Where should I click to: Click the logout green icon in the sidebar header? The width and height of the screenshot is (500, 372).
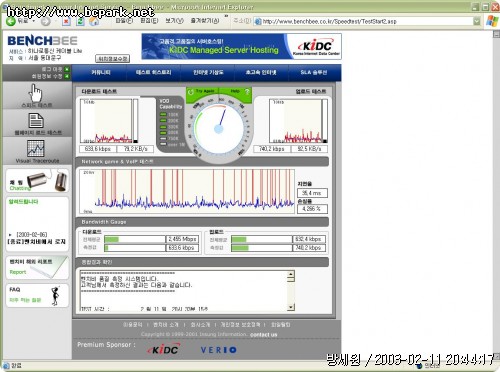pyautogui.click(x=67, y=69)
